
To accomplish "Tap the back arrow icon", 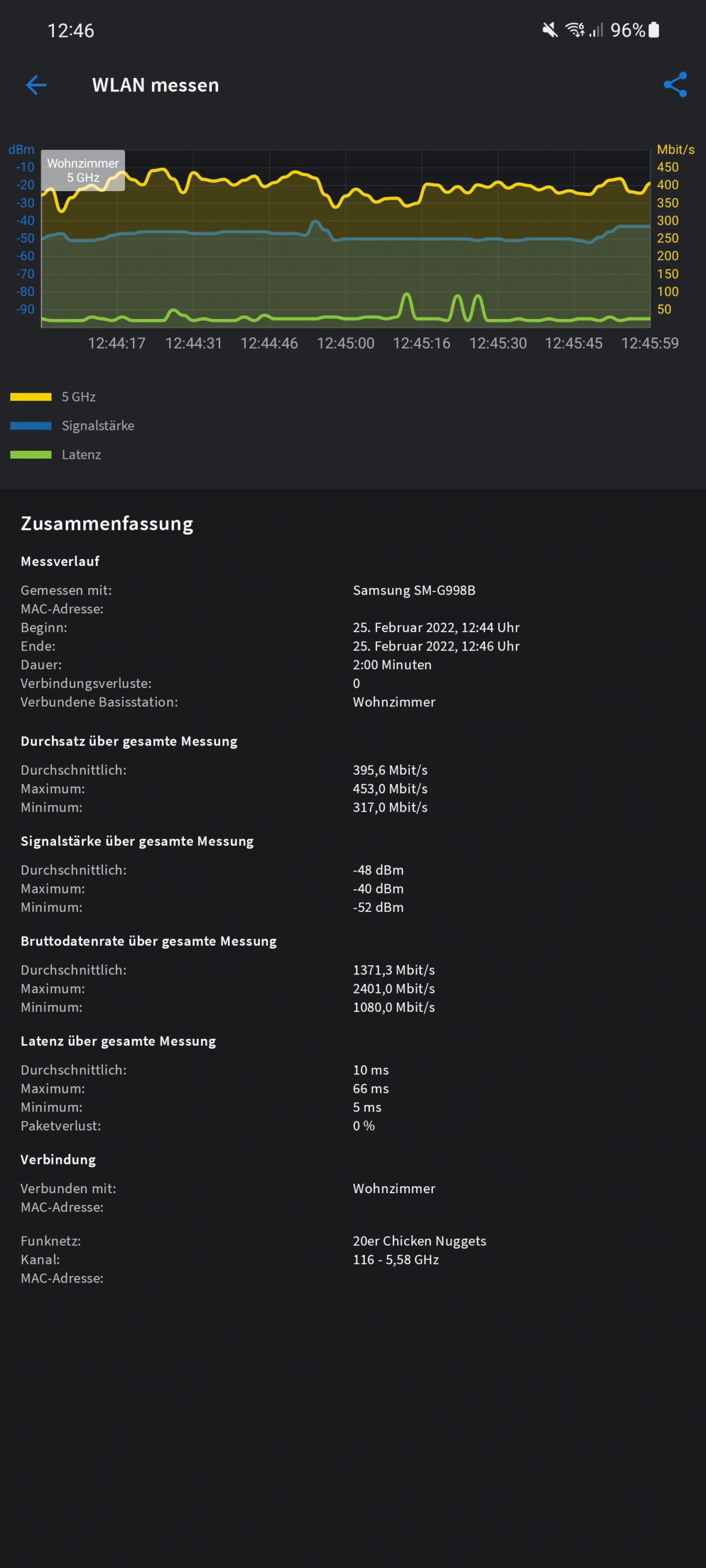I will pyautogui.click(x=36, y=85).
